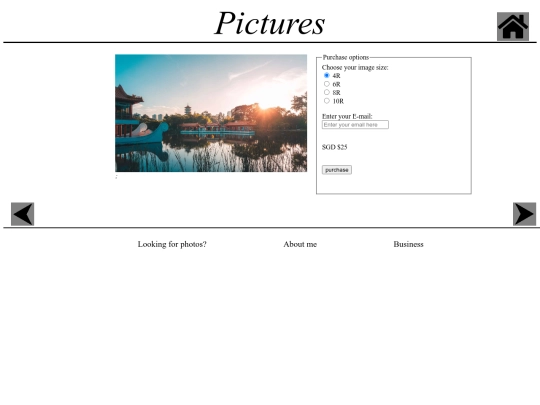Viewport: 540px width, 405px height.
Task: Click the purchase button
Action: click(x=336, y=170)
